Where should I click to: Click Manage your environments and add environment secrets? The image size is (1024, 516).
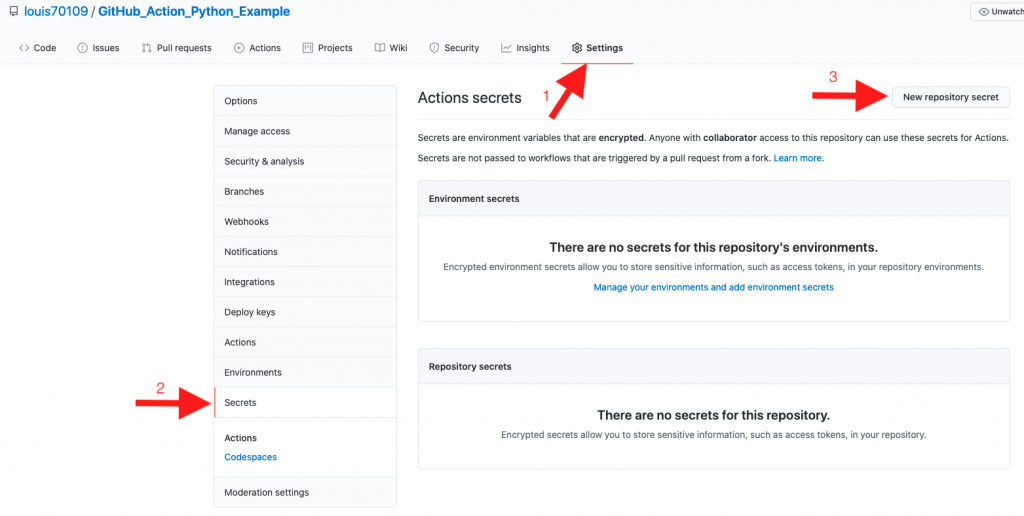click(713, 287)
